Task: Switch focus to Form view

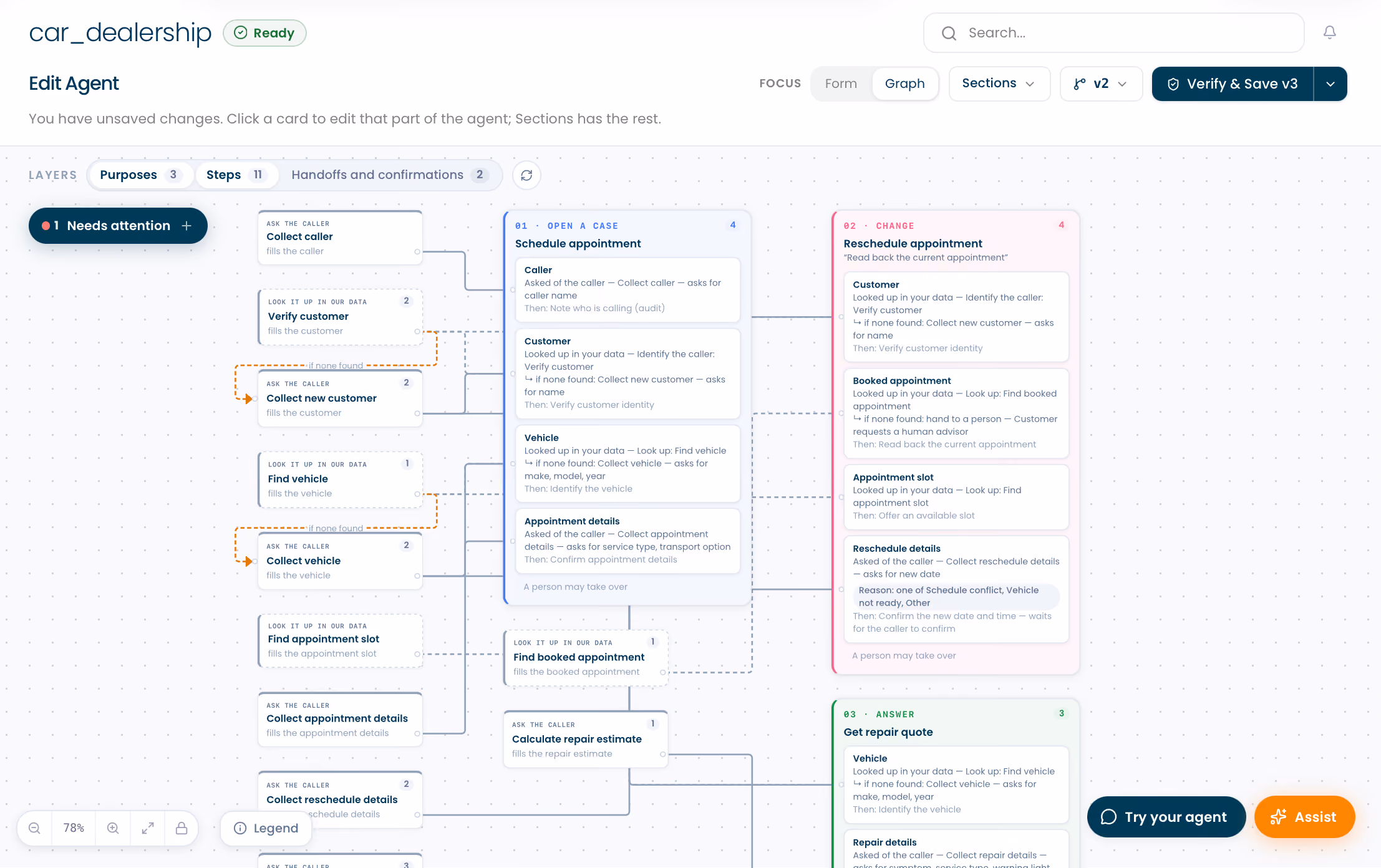Action: [841, 84]
